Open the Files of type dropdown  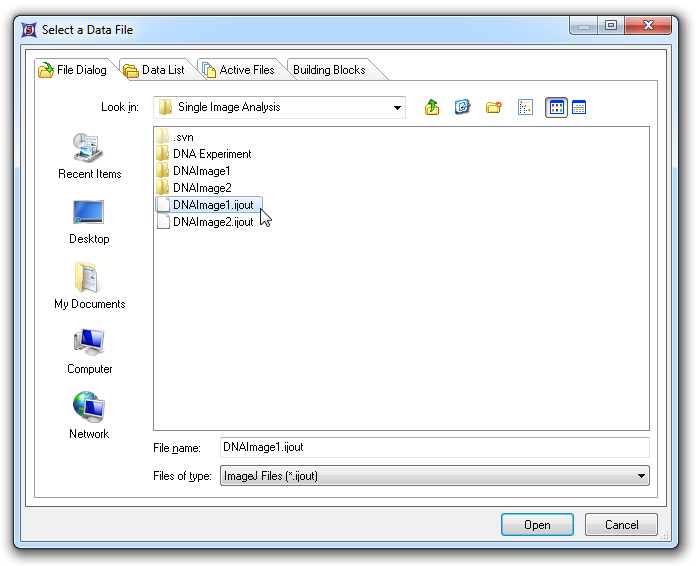(x=641, y=476)
